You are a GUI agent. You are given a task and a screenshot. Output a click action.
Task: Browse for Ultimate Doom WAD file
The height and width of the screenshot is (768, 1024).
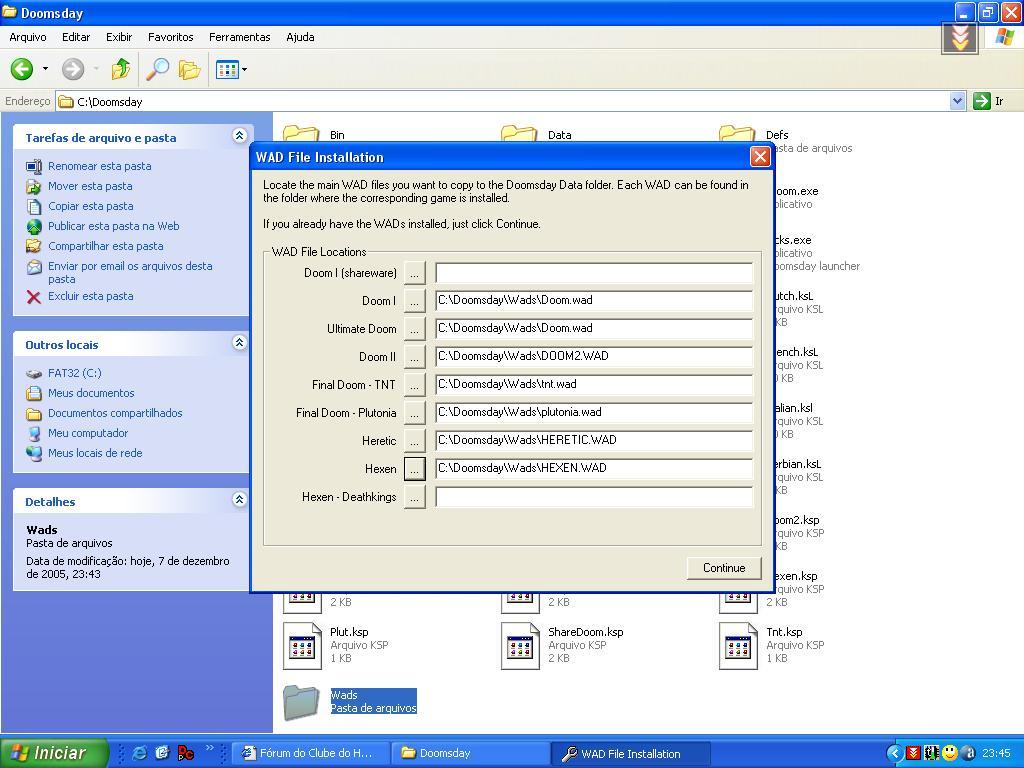[x=415, y=329]
